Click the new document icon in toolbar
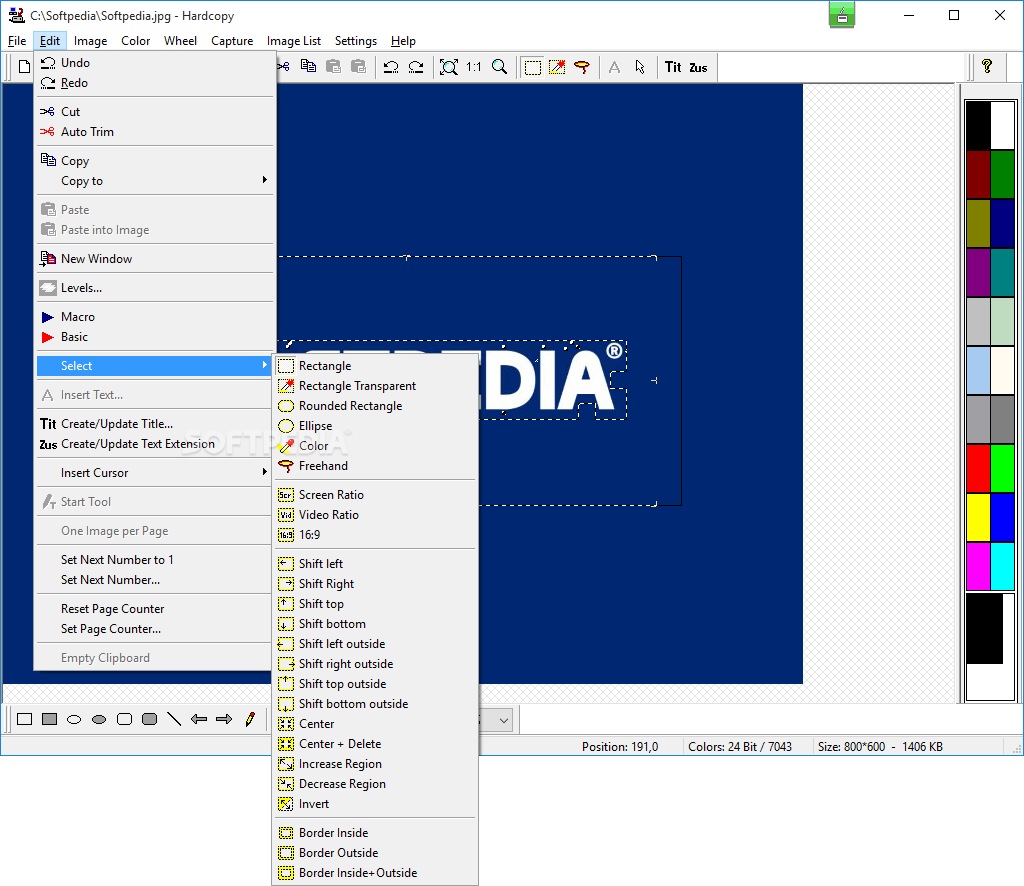The image size is (1024, 886). pos(24,67)
